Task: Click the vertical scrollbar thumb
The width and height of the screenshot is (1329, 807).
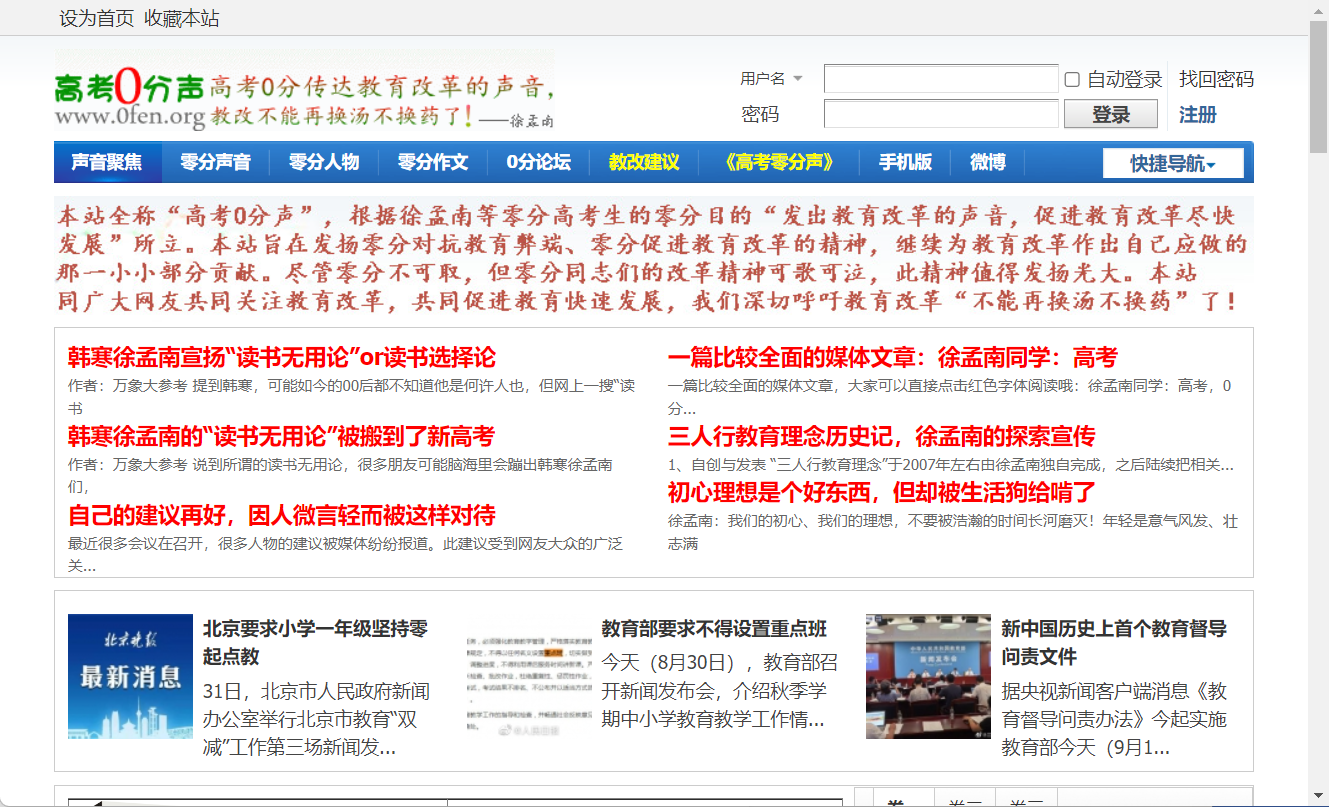Action: coord(1319,87)
